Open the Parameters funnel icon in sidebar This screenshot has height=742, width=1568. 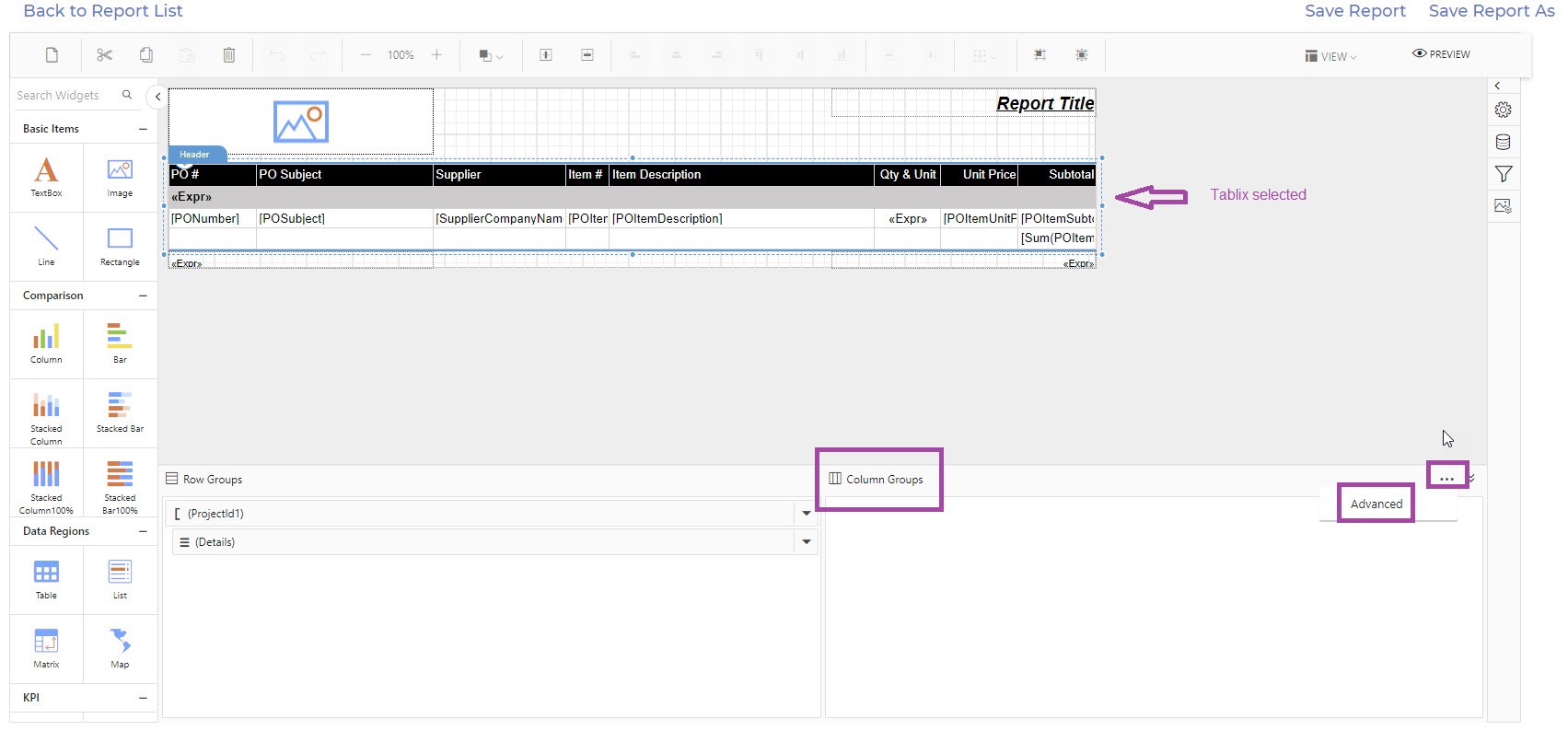(1504, 174)
